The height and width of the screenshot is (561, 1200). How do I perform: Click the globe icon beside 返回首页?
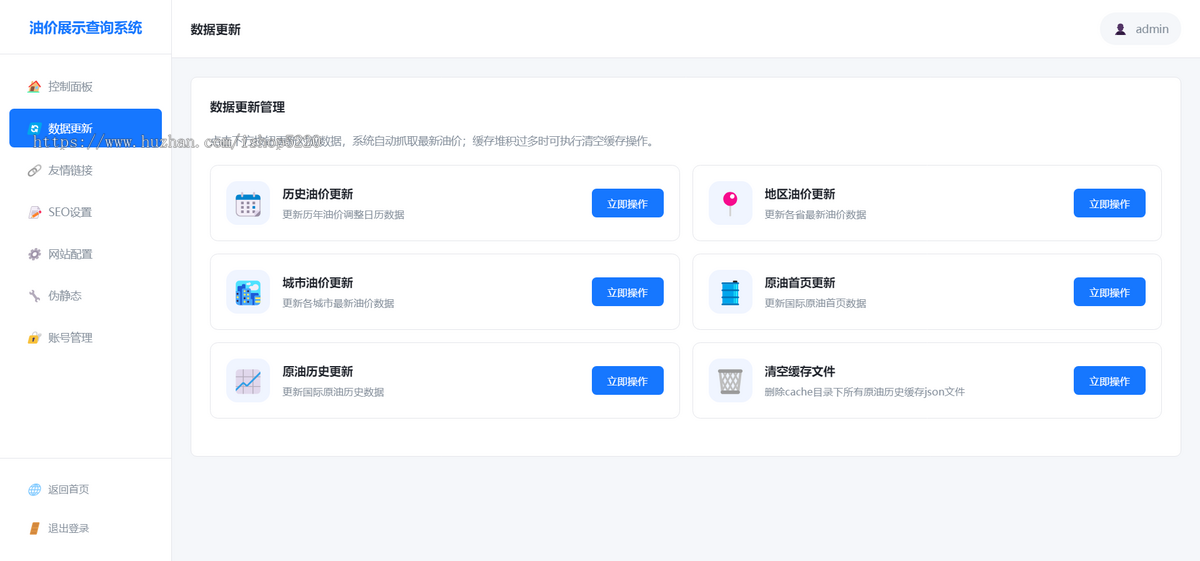click(x=35, y=490)
